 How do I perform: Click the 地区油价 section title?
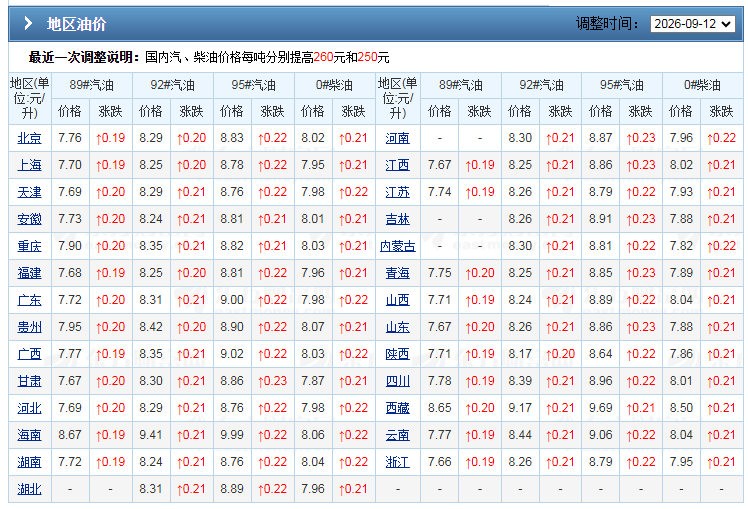[x=76, y=24]
